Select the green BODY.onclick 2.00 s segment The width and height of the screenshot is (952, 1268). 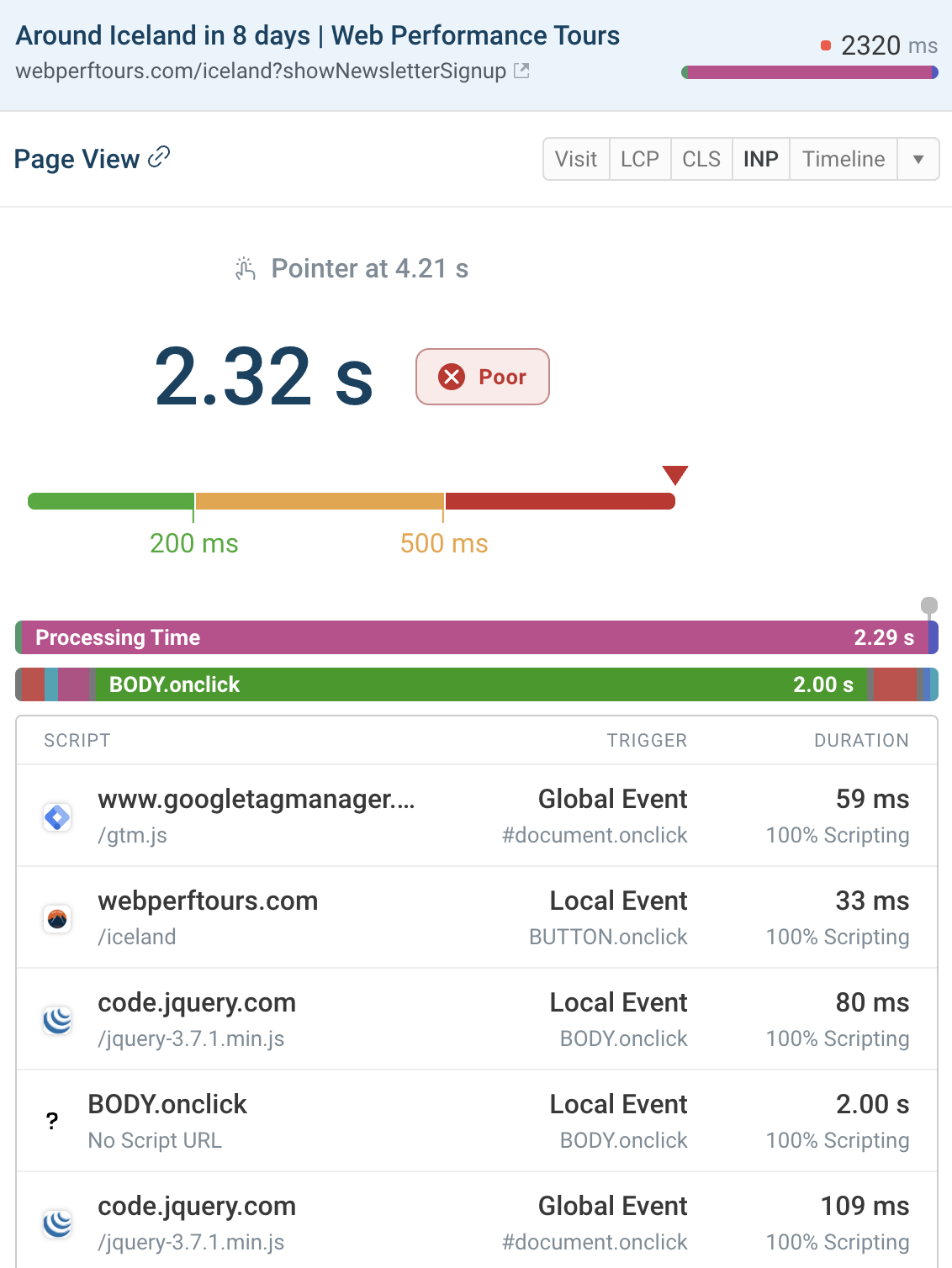[x=481, y=684]
